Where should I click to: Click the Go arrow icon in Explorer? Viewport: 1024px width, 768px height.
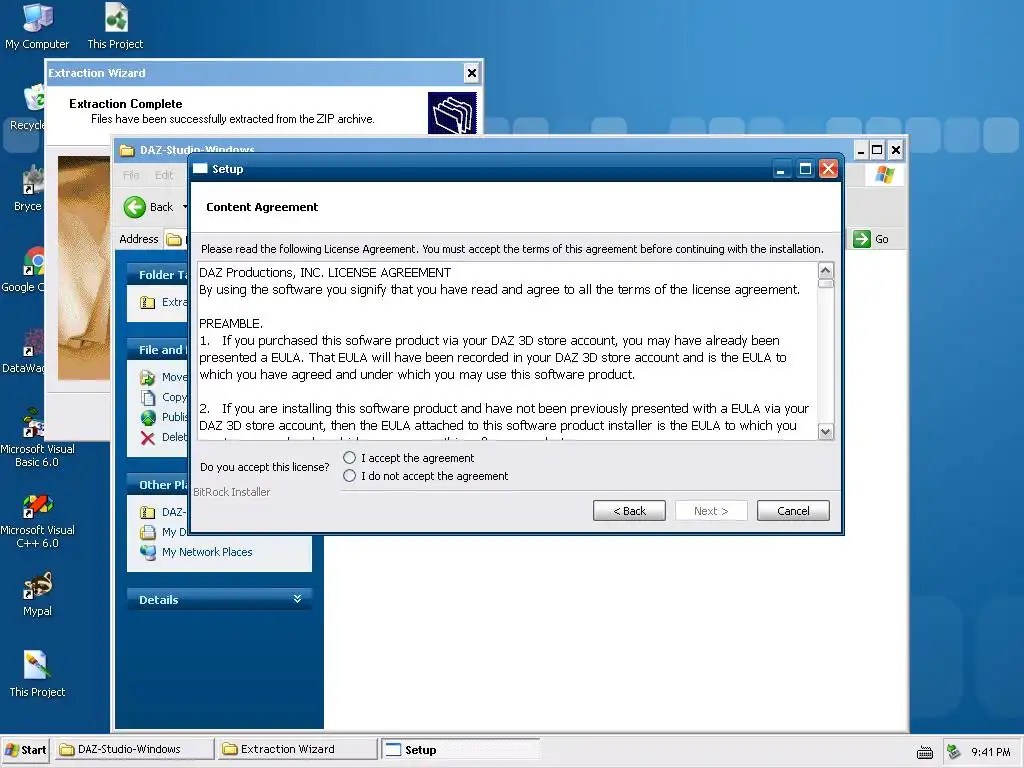click(x=861, y=239)
